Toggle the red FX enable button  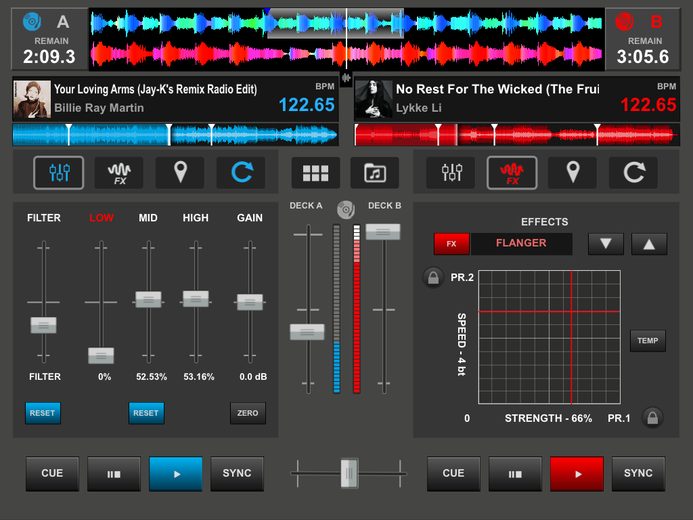[x=451, y=244]
